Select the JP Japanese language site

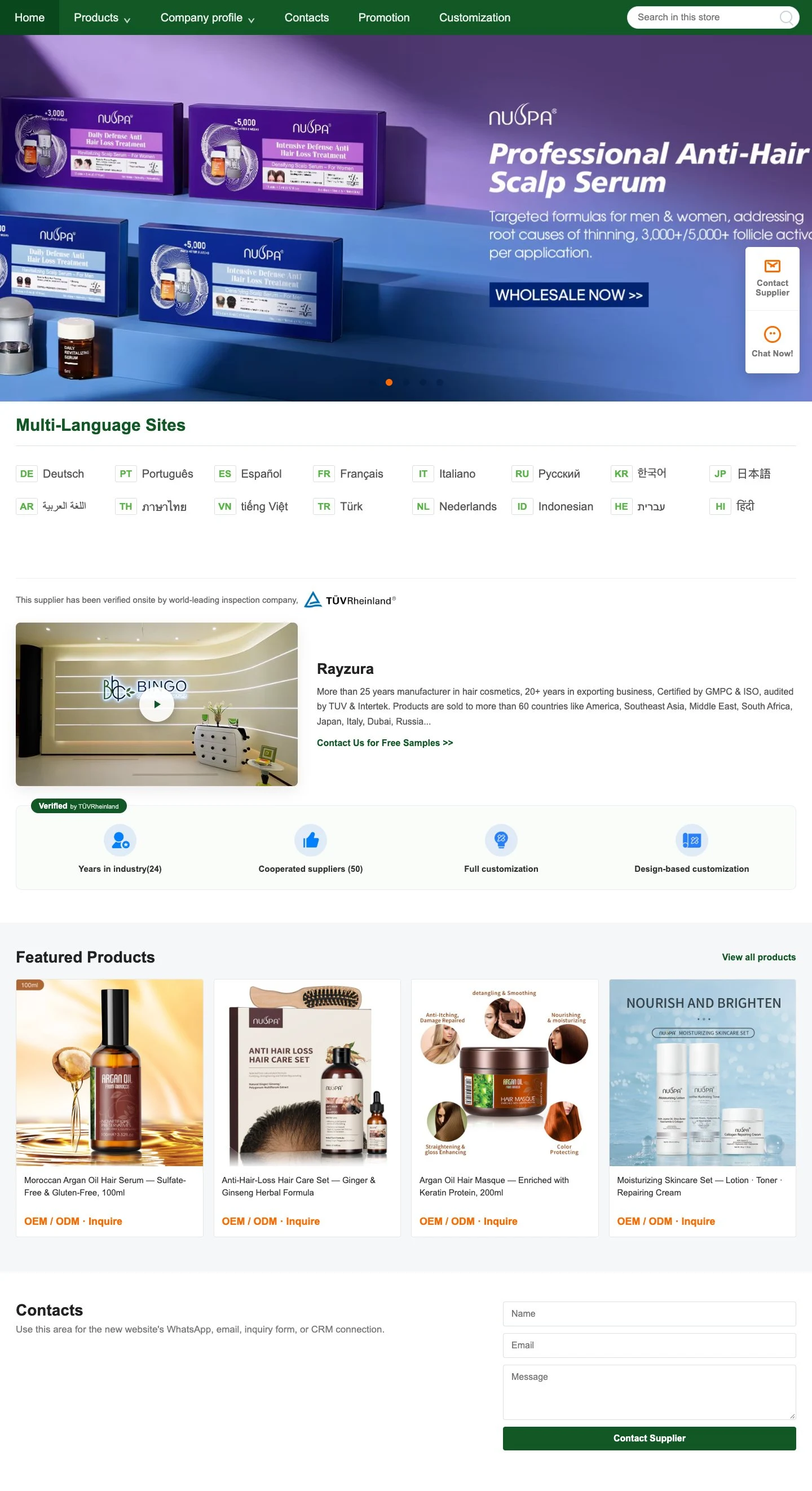[740, 474]
